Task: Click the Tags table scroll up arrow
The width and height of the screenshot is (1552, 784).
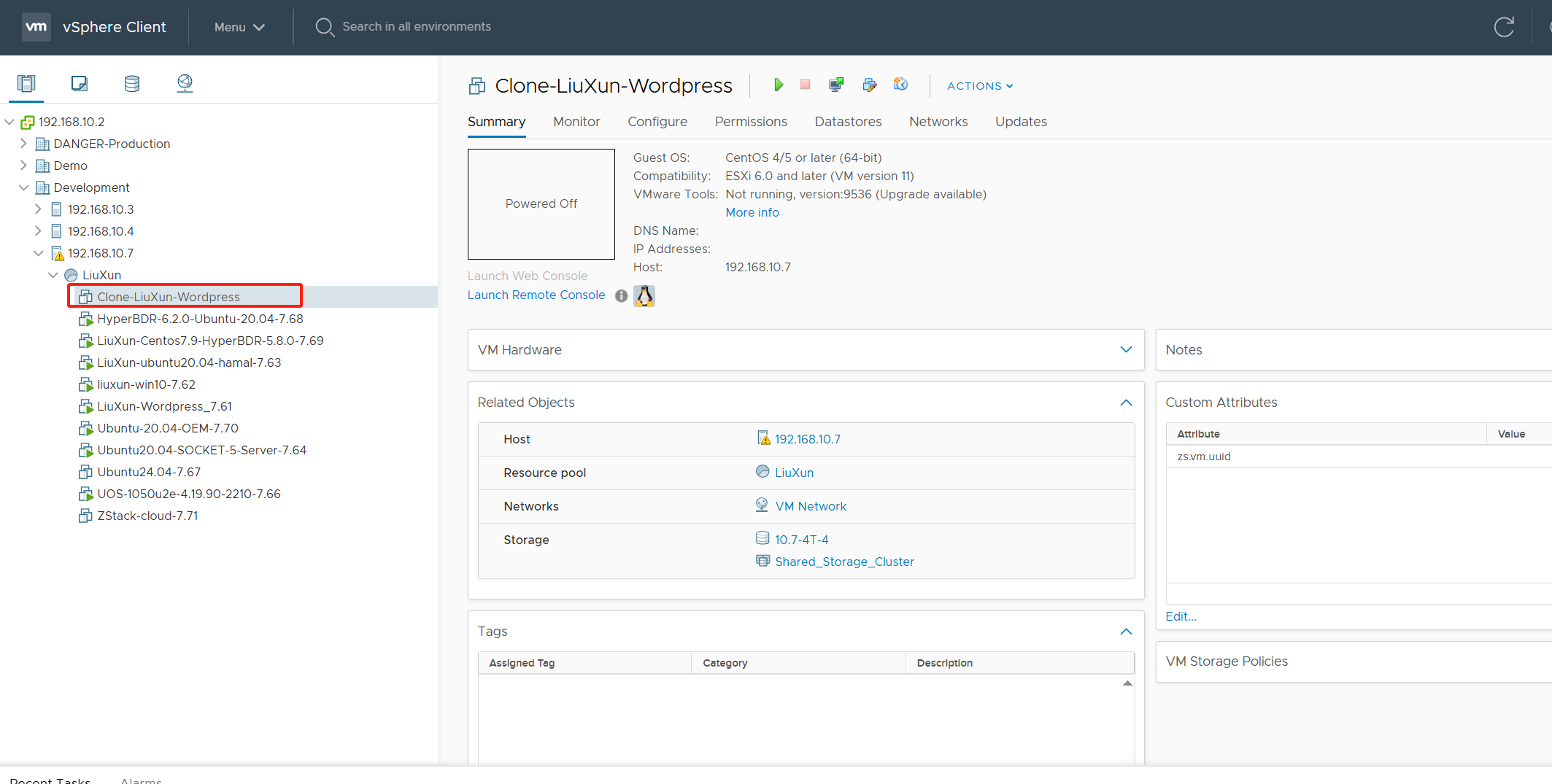Action: (1127, 683)
